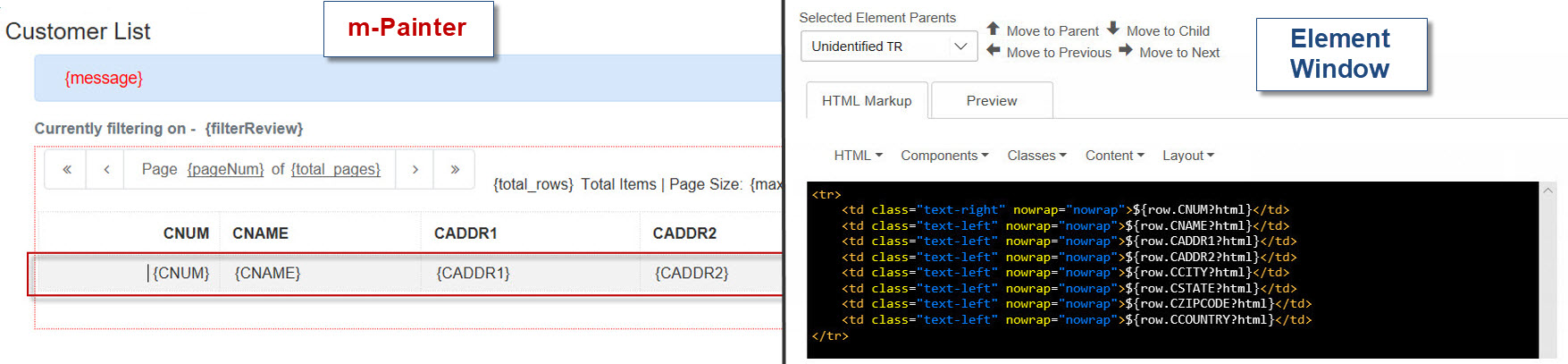Click the {total_pages} link
Screen dimensions: 1568x364
334,169
